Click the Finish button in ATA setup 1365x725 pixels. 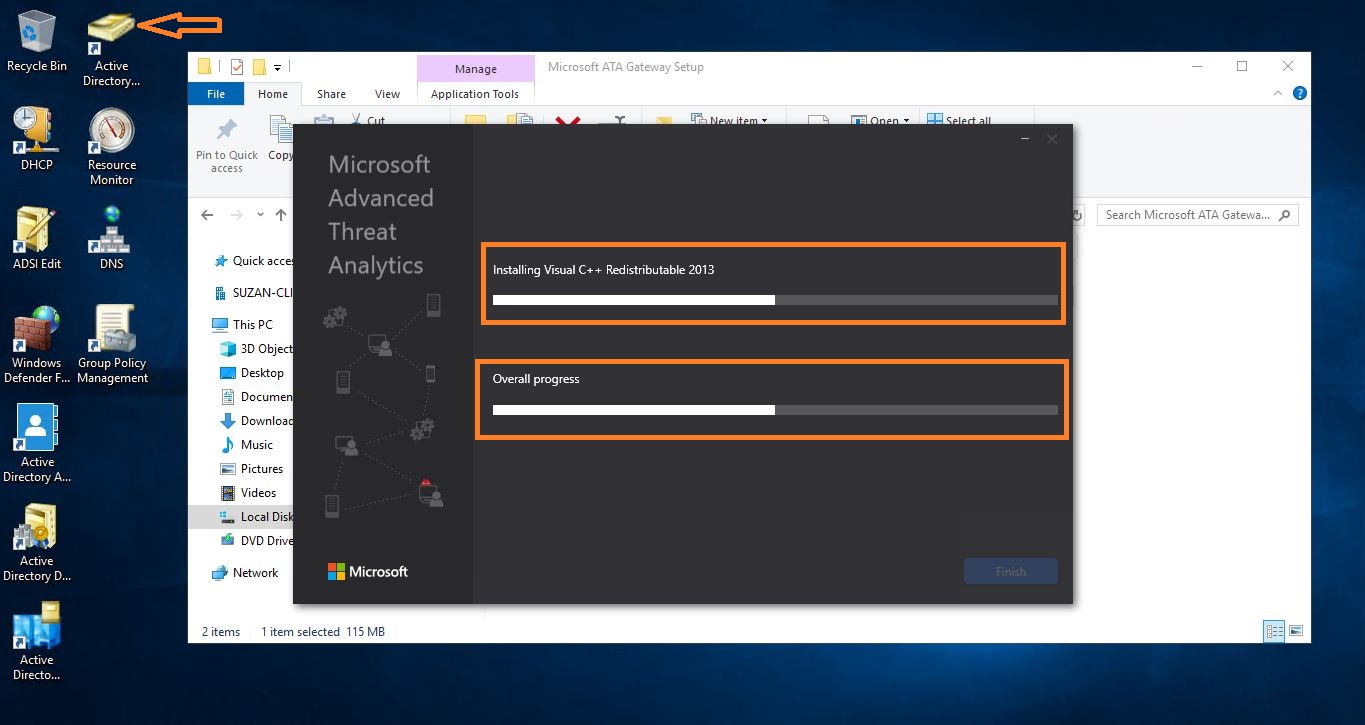click(1011, 572)
